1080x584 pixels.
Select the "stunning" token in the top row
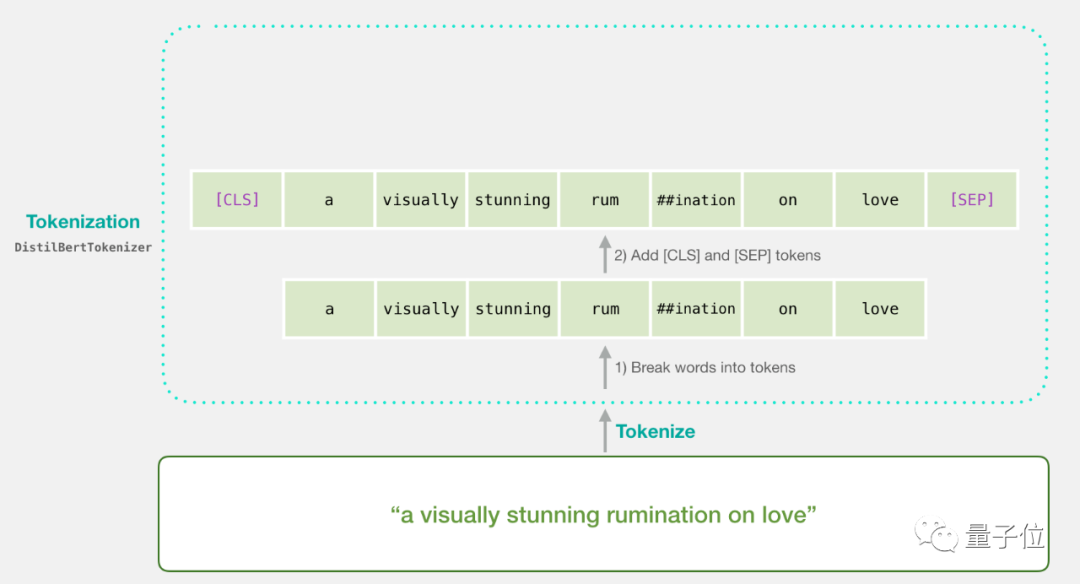pos(513,200)
